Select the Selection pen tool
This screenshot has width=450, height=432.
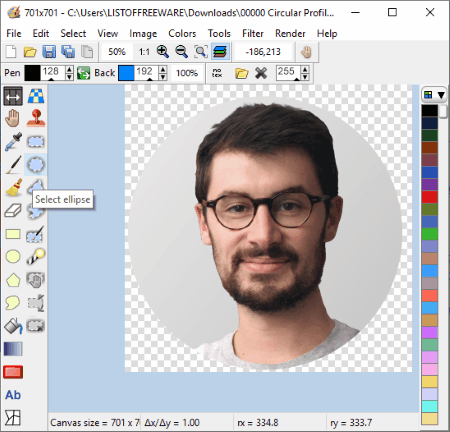(36, 234)
